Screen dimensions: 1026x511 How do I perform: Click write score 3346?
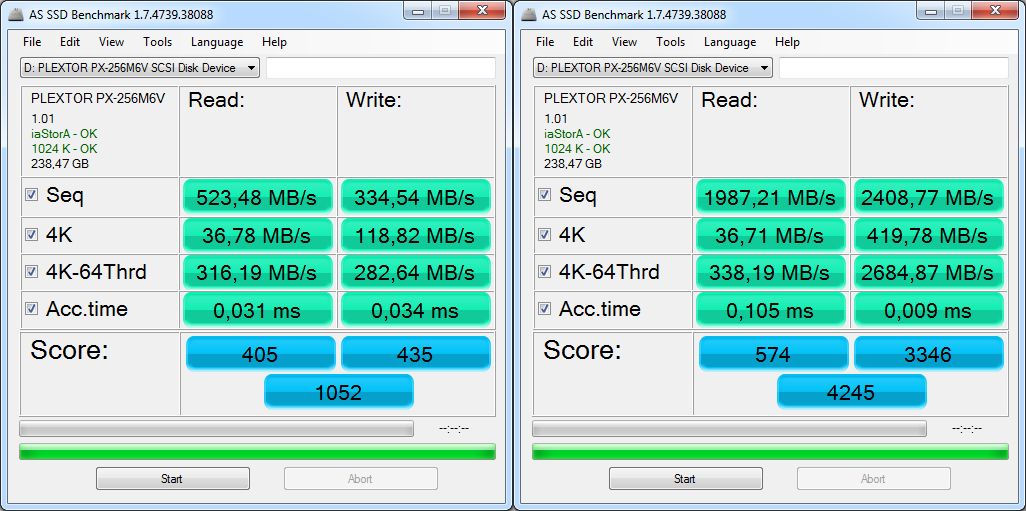pyautogui.click(x=929, y=353)
